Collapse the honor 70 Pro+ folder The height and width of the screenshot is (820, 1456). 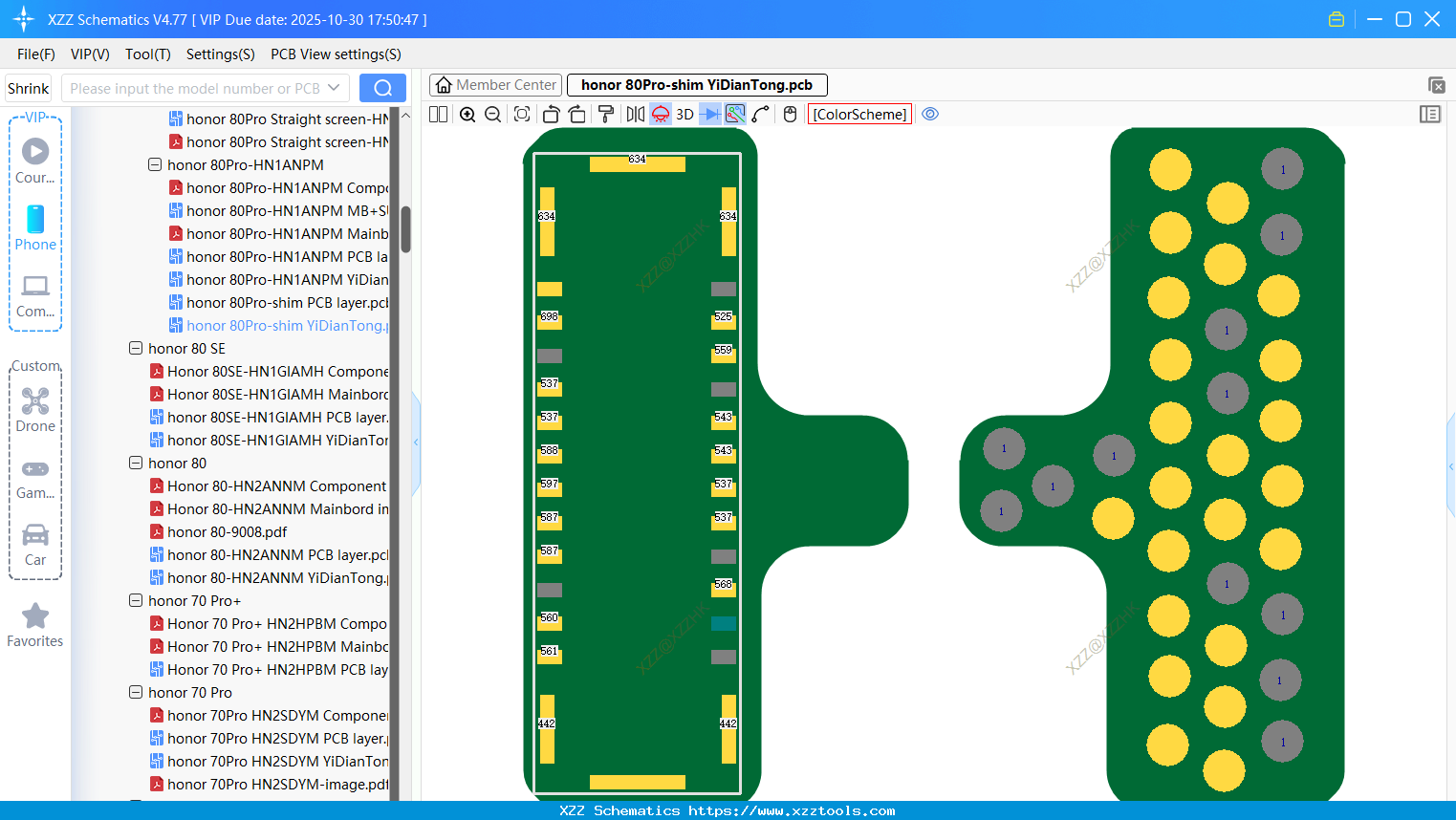coord(136,600)
